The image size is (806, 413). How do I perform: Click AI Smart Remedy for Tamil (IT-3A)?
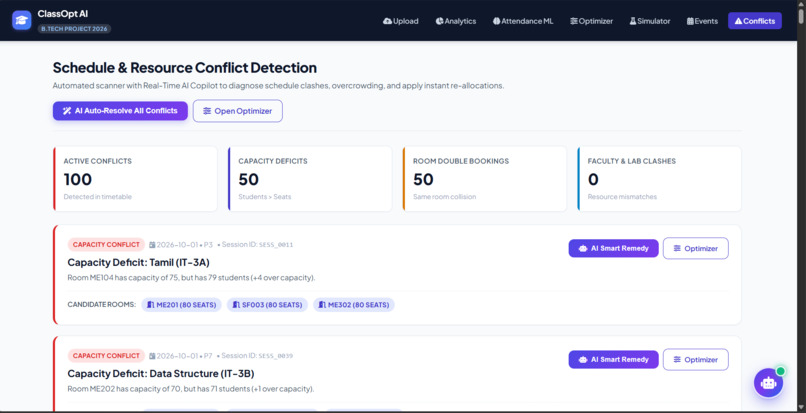point(613,248)
